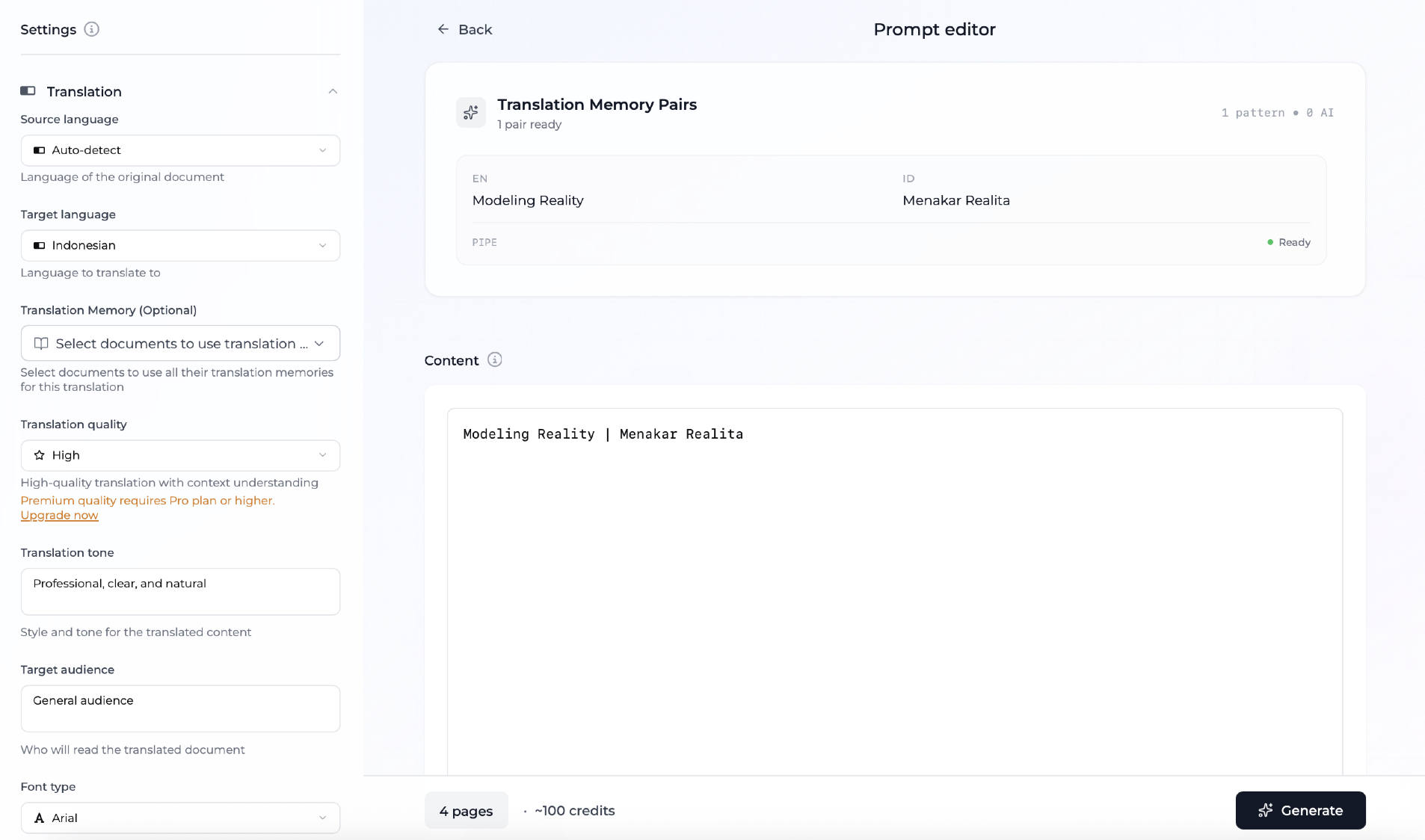Image resolution: width=1425 pixels, height=840 pixels.
Task: Open the Source language Auto-detect dropdown
Action: tap(180, 150)
